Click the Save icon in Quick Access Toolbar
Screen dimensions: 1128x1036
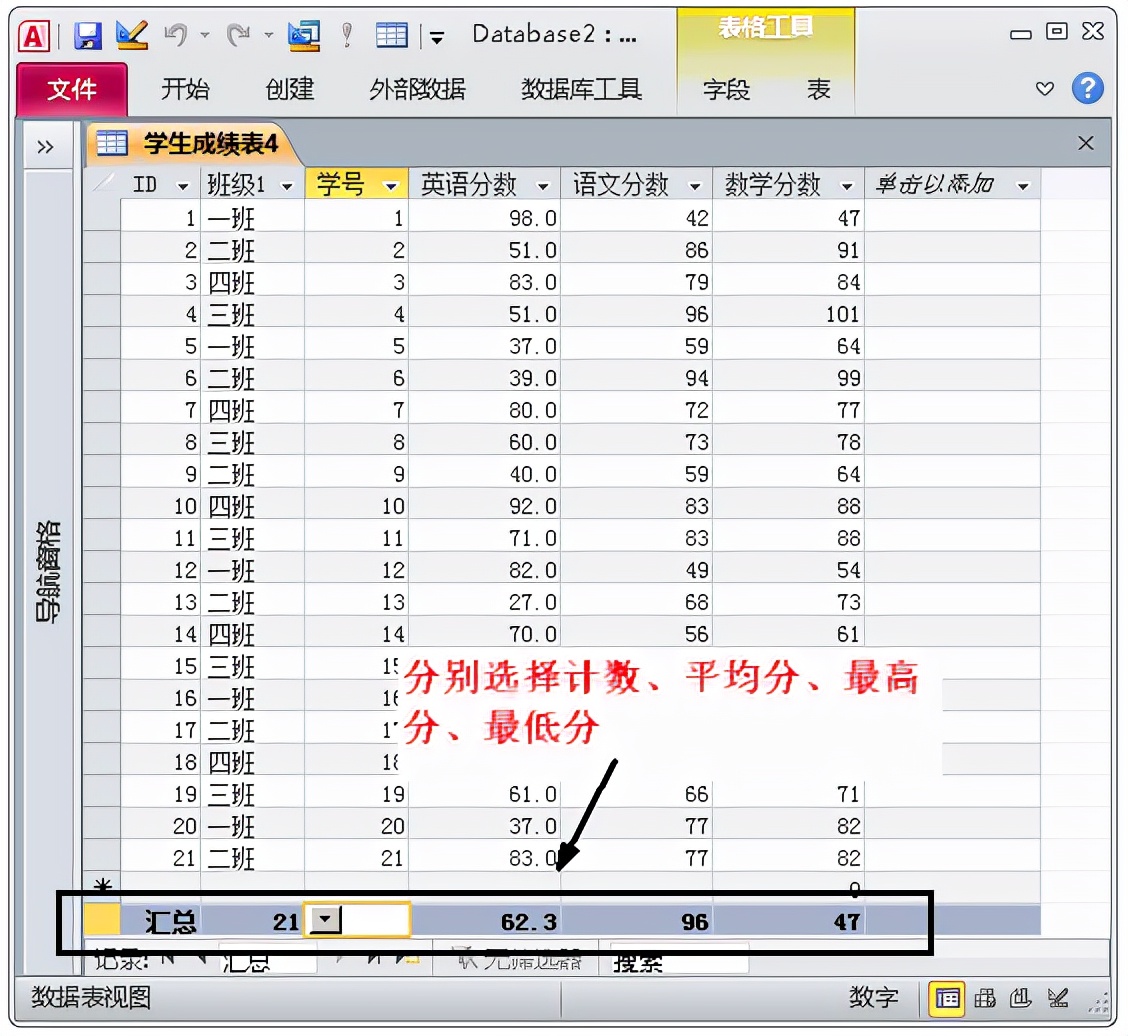pos(87,33)
